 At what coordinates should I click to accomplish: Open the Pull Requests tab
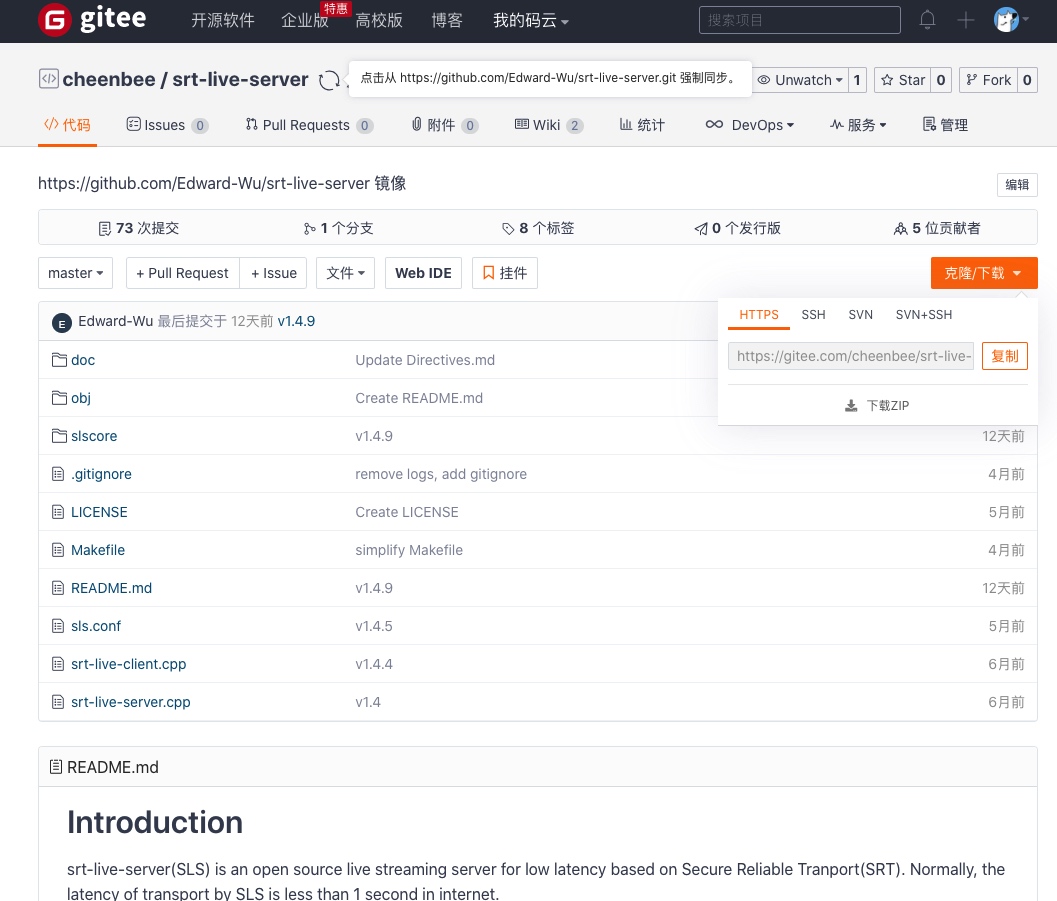pyautogui.click(x=309, y=125)
